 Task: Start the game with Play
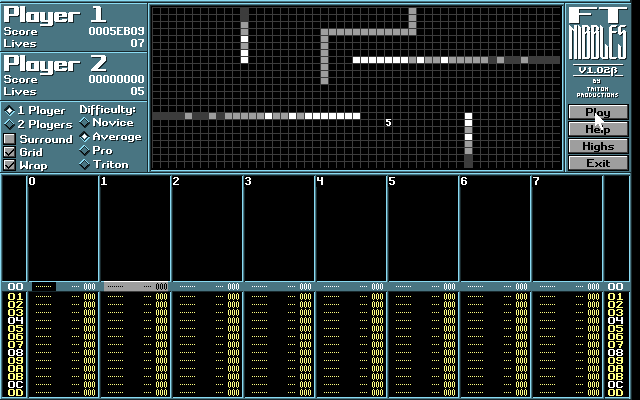(x=598, y=112)
